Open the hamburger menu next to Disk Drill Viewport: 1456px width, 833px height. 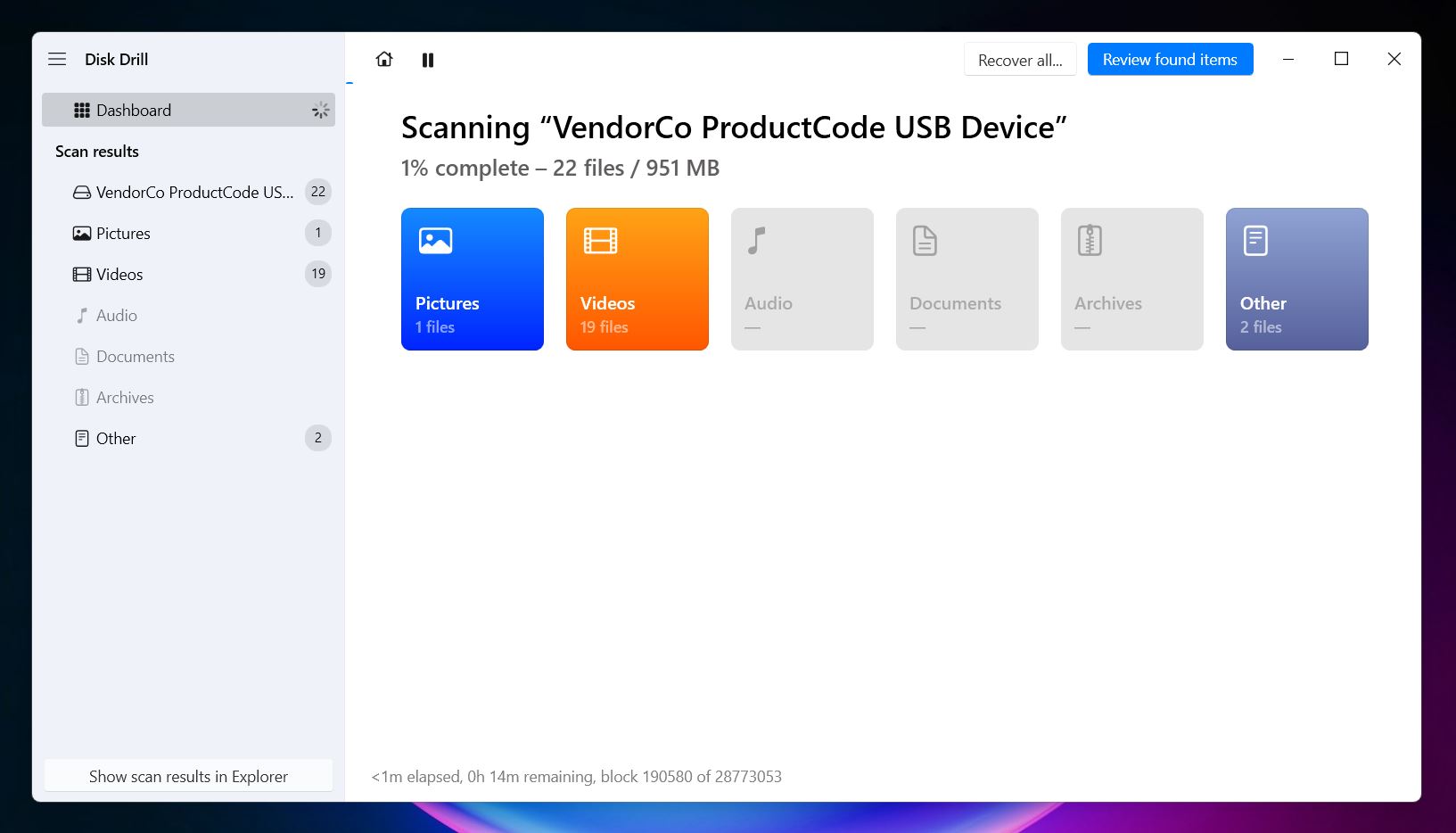coord(57,59)
